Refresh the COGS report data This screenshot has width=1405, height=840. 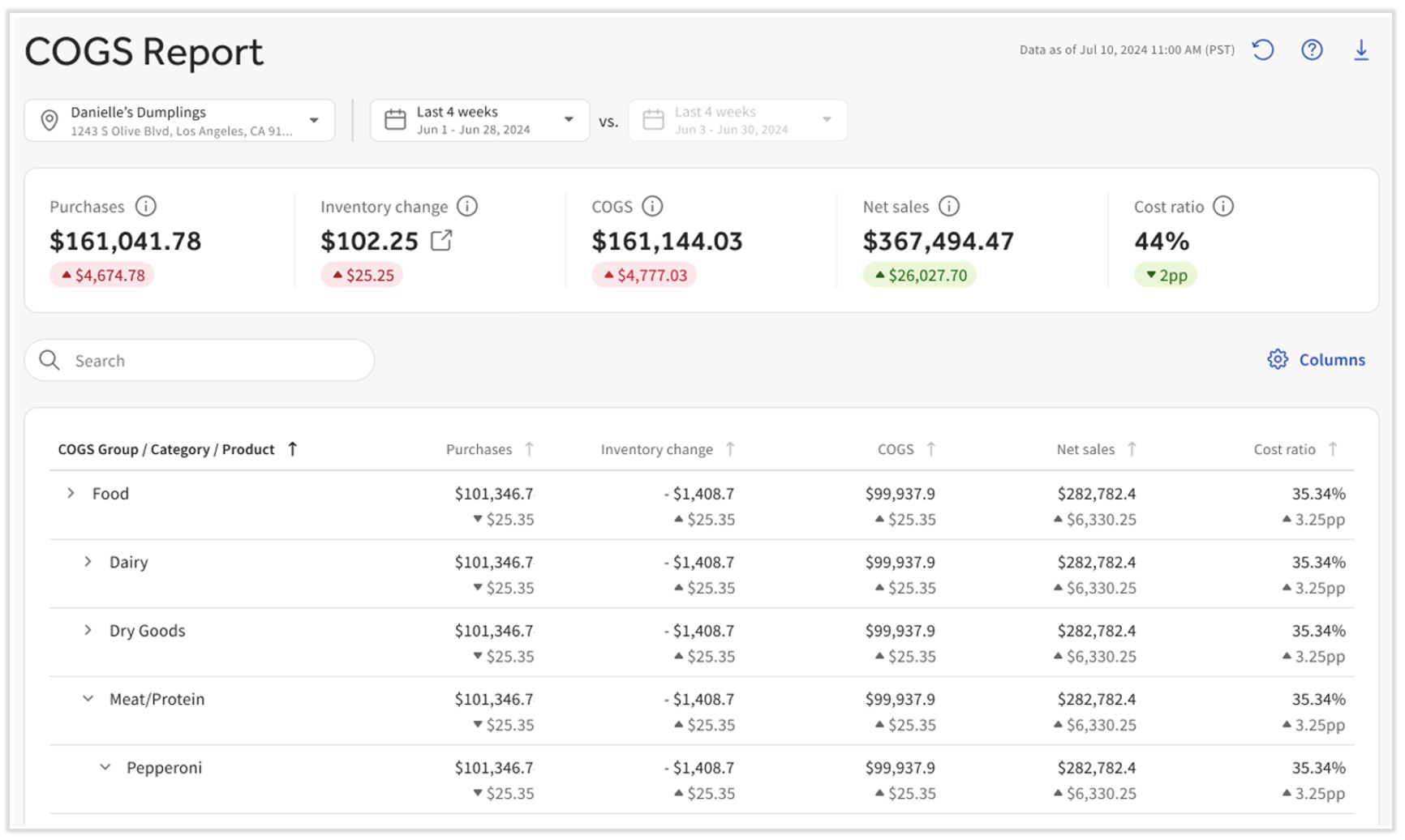coord(1262,49)
